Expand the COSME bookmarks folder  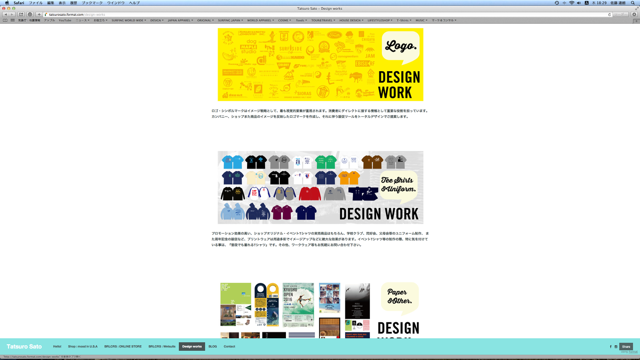tap(284, 20)
